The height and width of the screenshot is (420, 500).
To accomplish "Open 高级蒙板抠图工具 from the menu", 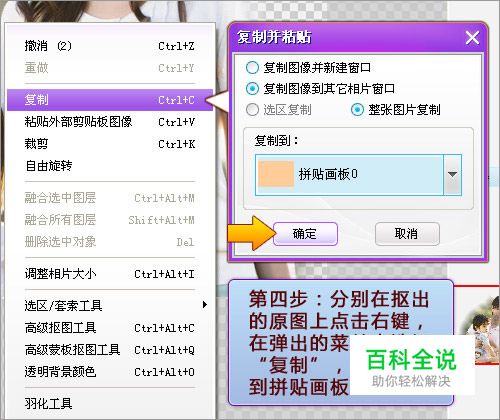I will pos(110,350).
